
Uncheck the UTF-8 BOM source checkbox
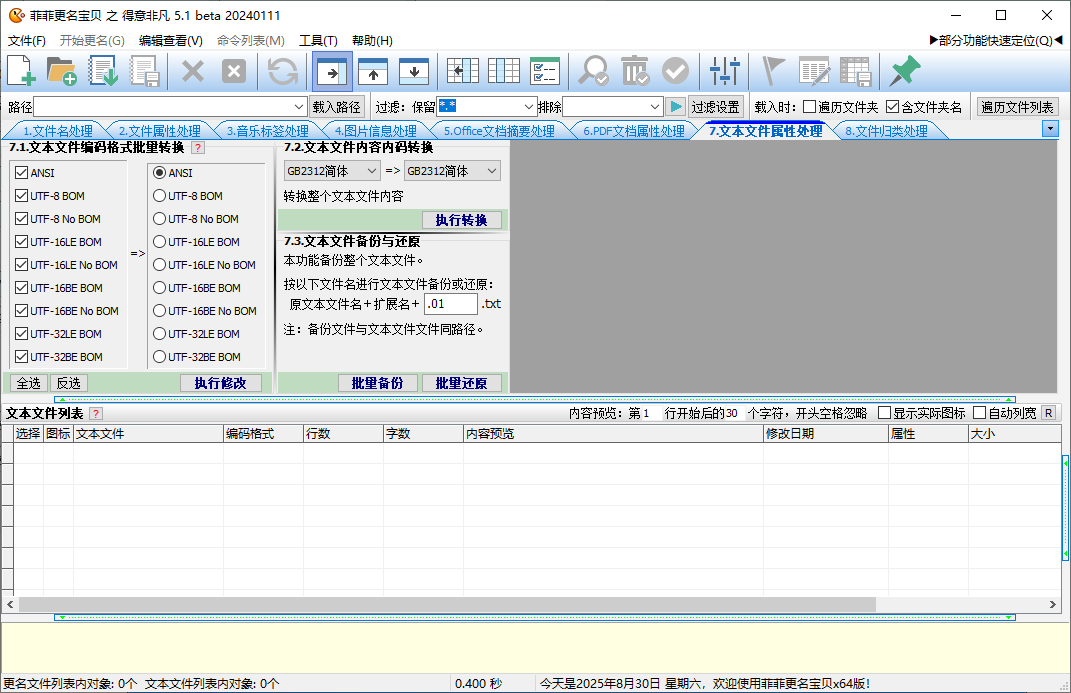21,196
